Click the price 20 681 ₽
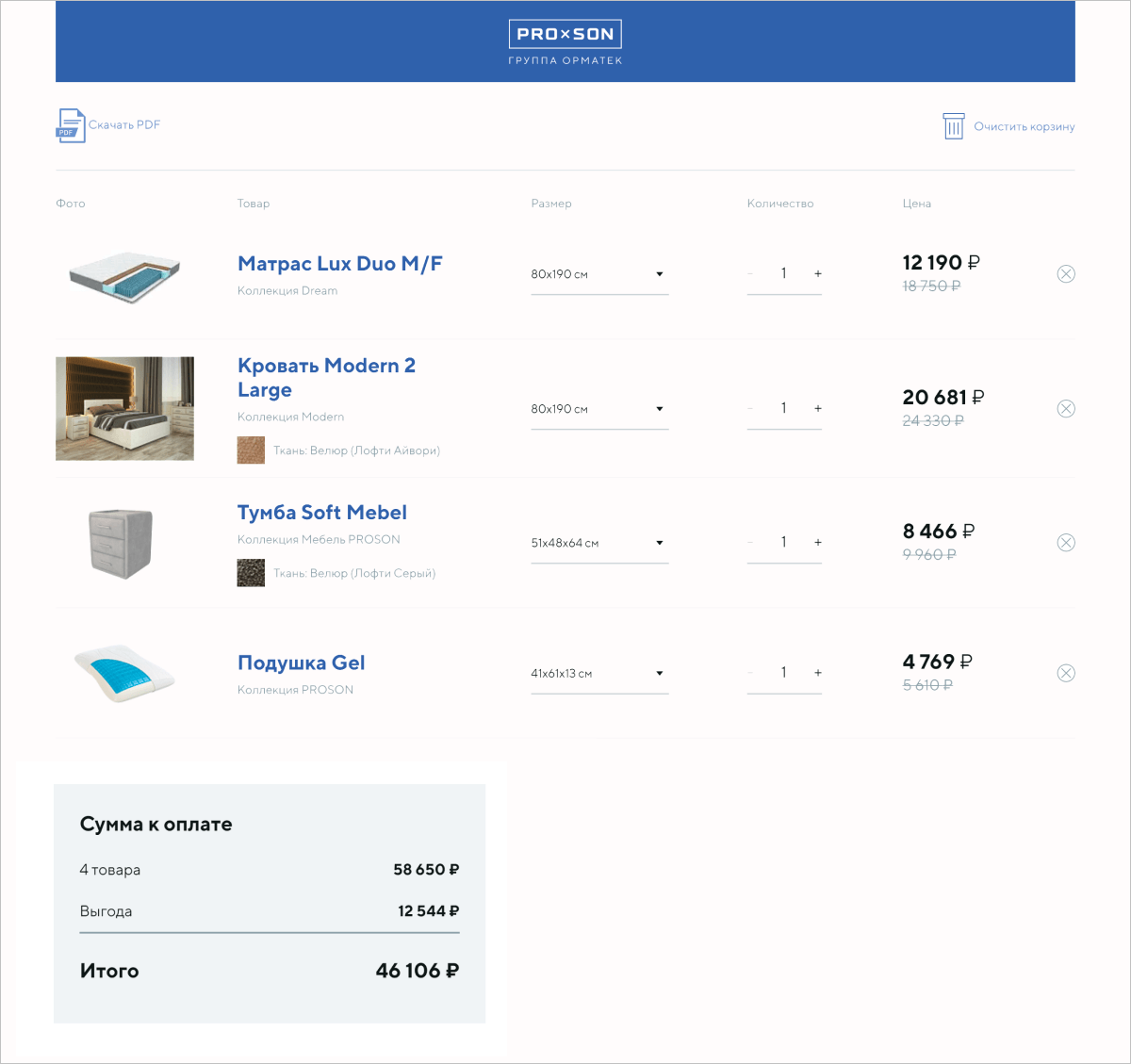The image size is (1131, 1064). click(943, 398)
